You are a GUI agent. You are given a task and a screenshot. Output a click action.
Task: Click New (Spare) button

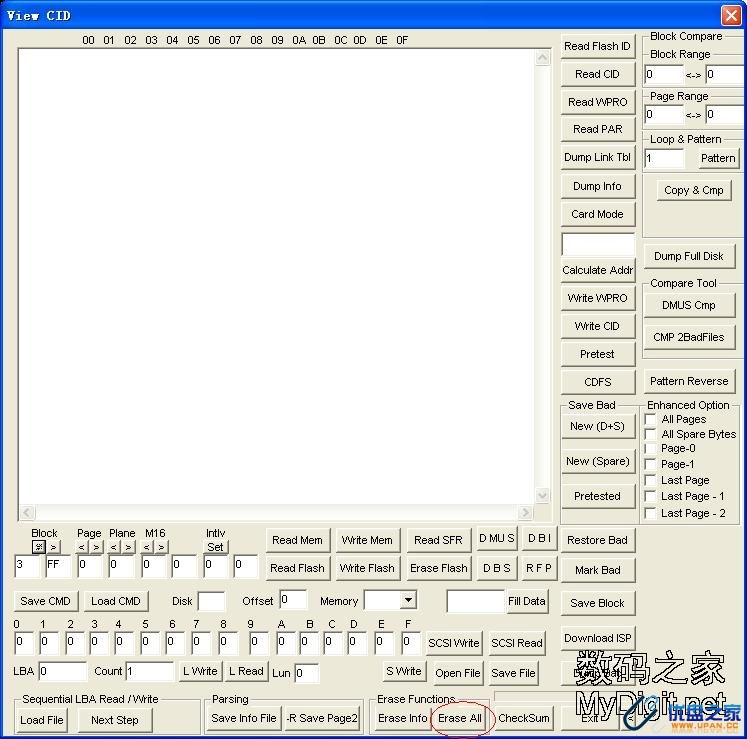coord(597,461)
